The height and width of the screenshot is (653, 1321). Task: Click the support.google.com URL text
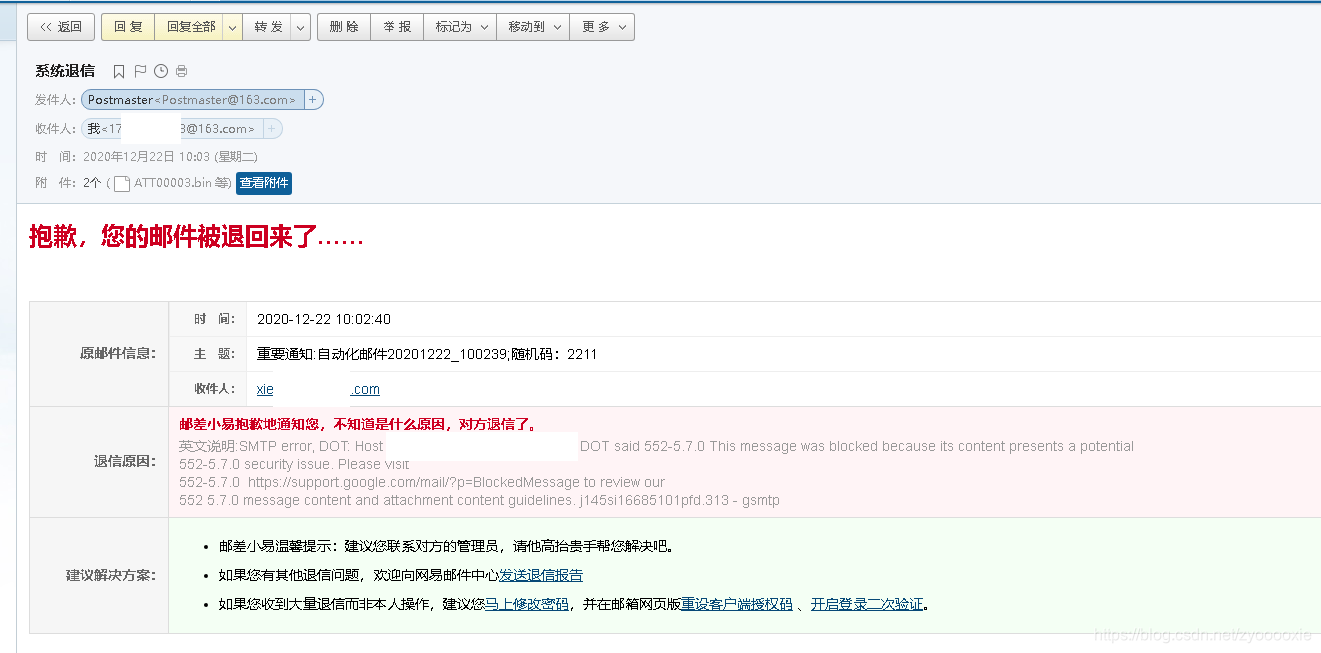(416, 482)
